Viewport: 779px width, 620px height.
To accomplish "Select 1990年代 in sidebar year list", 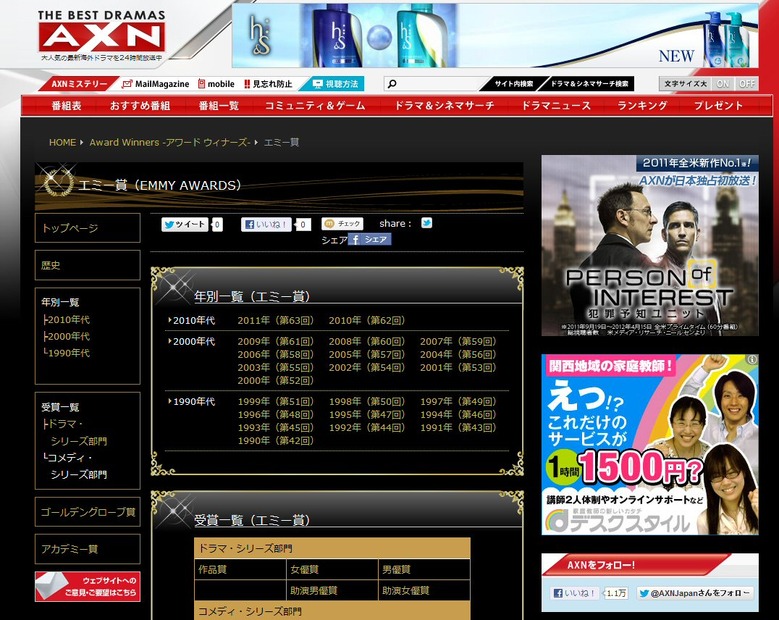I will click(x=68, y=353).
